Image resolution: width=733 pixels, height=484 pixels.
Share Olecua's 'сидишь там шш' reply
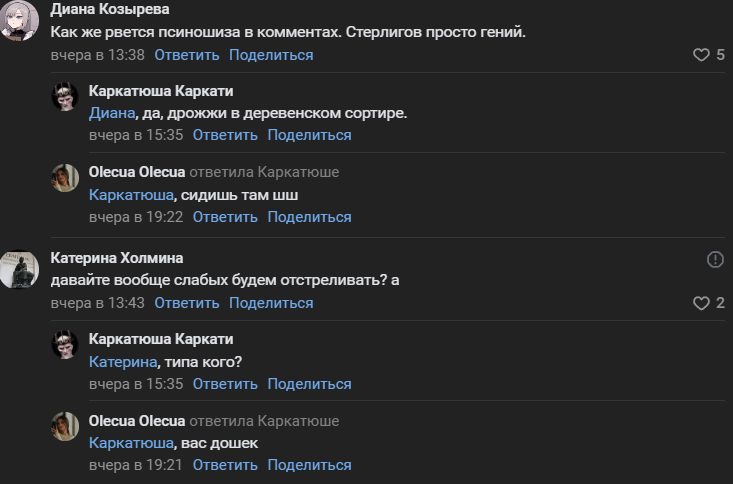point(309,217)
